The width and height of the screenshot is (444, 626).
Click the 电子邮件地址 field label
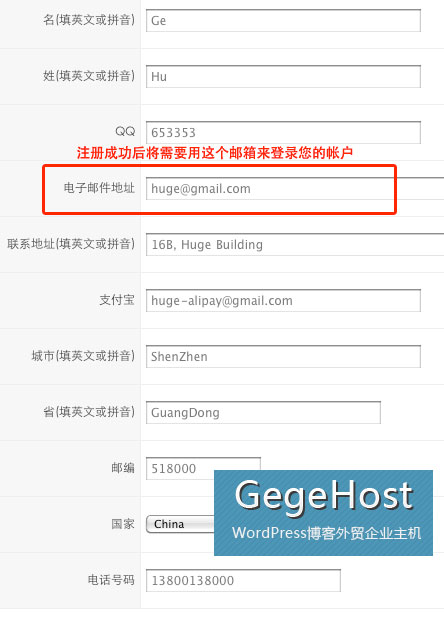tap(99, 188)
